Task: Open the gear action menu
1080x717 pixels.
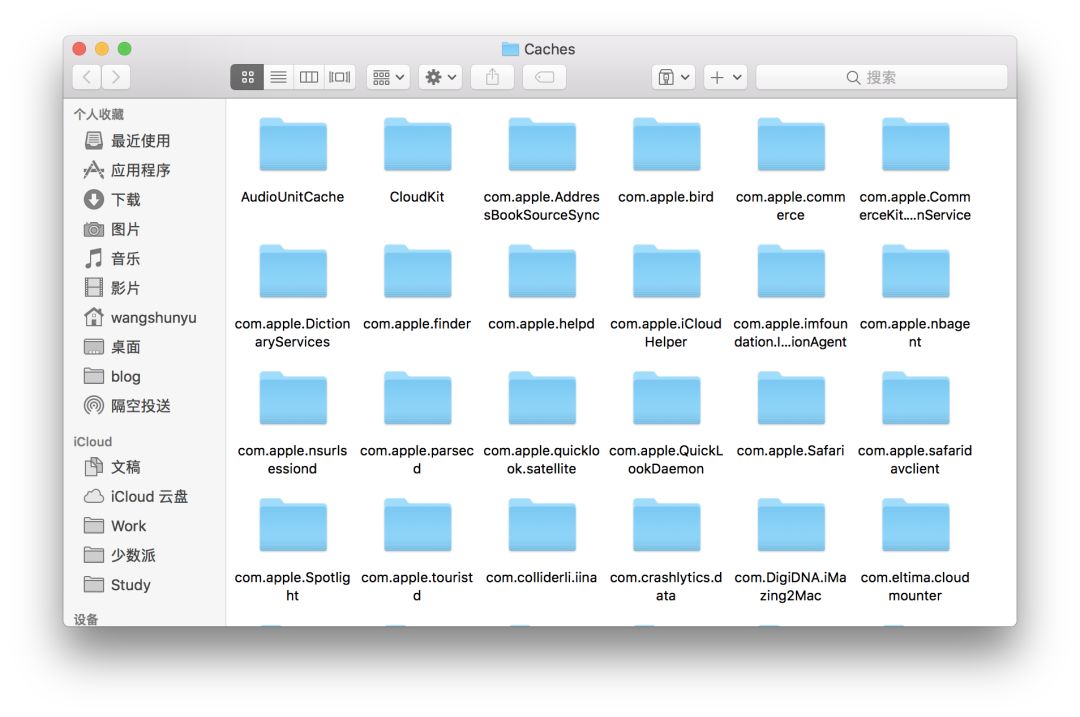Action: [441, 77]
